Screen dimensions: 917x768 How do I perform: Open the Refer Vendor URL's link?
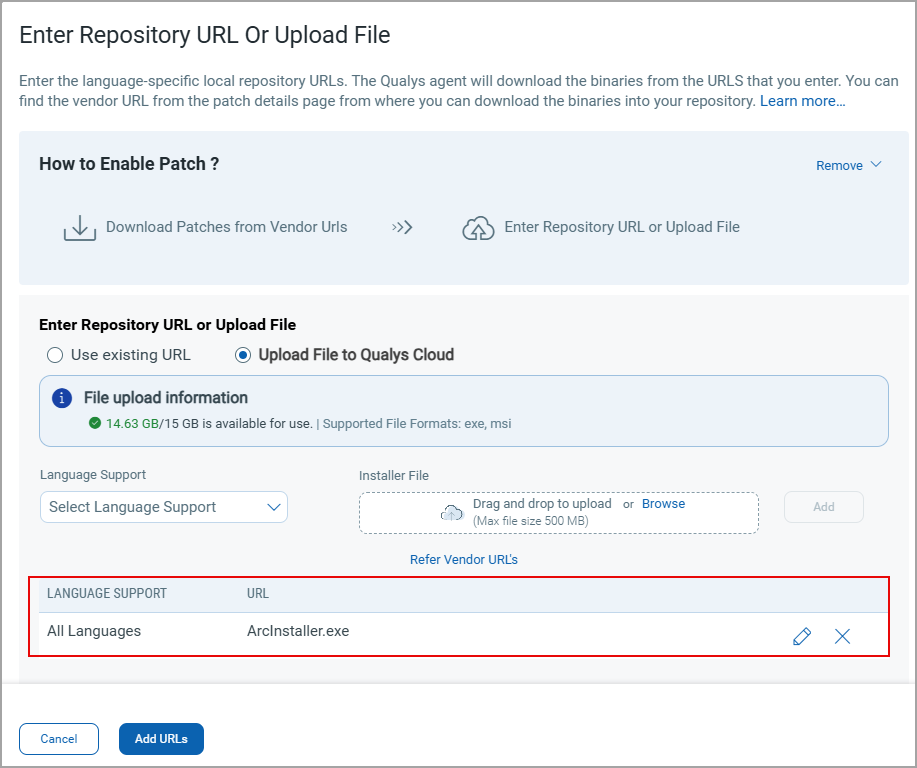pos(464,560)
